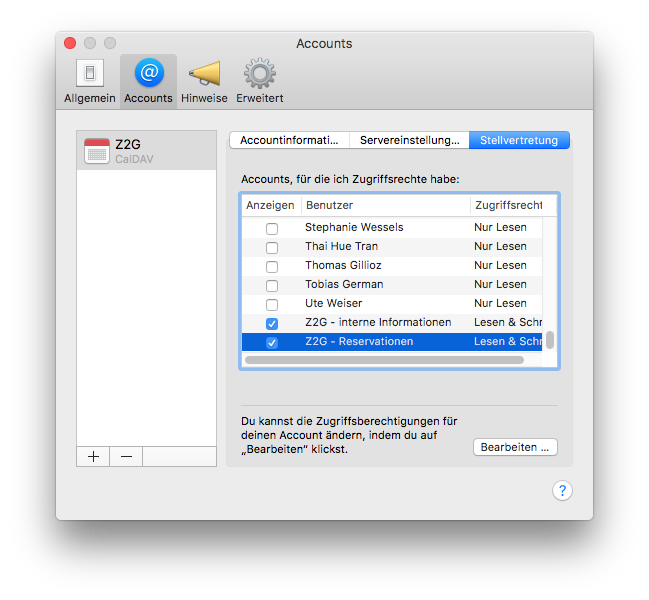
Task: Enable checkbox for Thomas Gillioz
Action: pos(272,266)
